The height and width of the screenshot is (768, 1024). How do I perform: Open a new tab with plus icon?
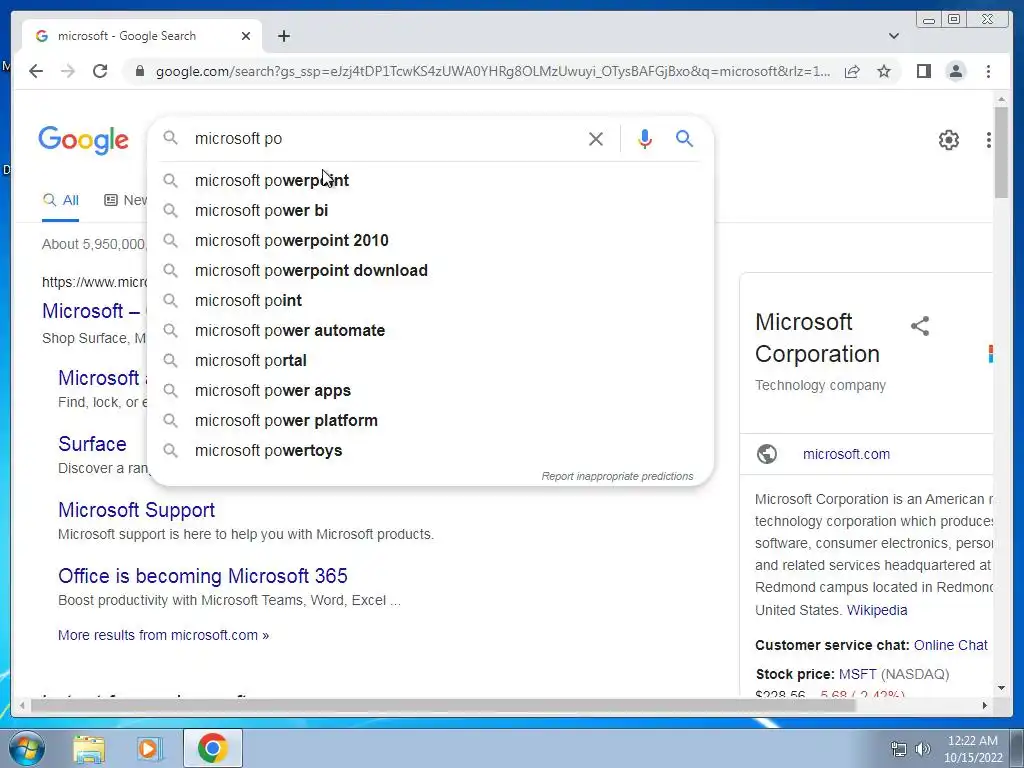tap(283, 36)
